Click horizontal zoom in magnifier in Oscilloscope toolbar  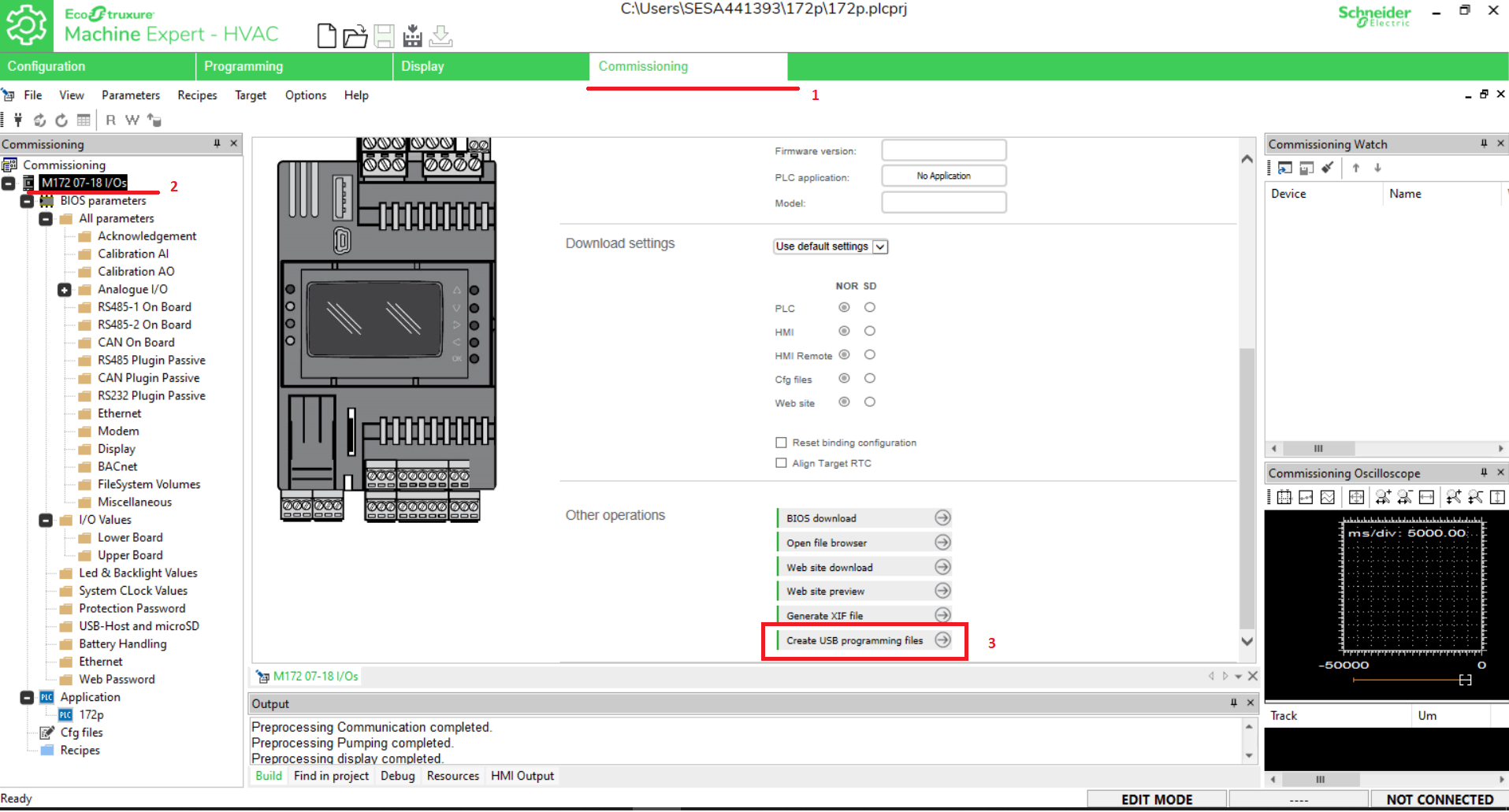pos(1383,497)
